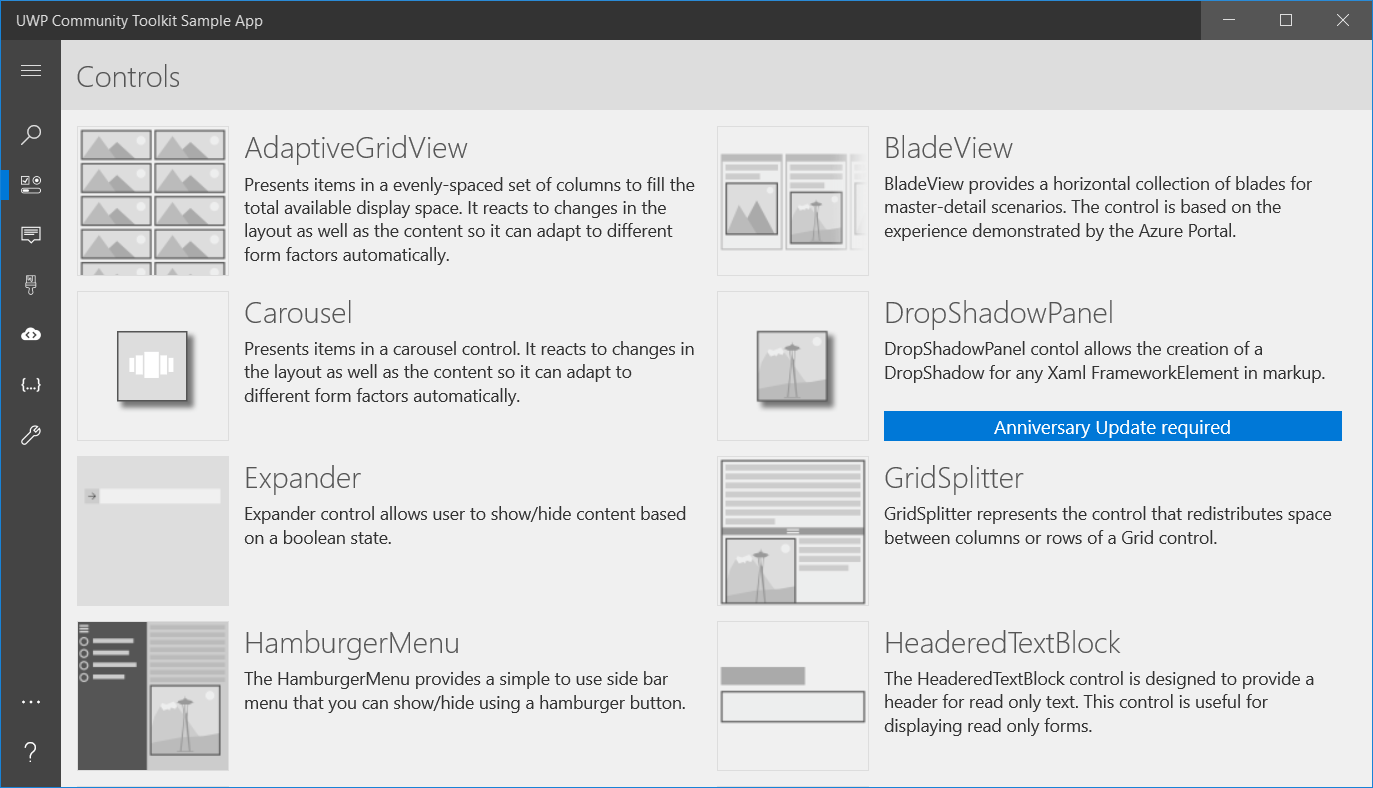
Task: Open the speech bubble notifications category icon
Action: coord(31,235)
